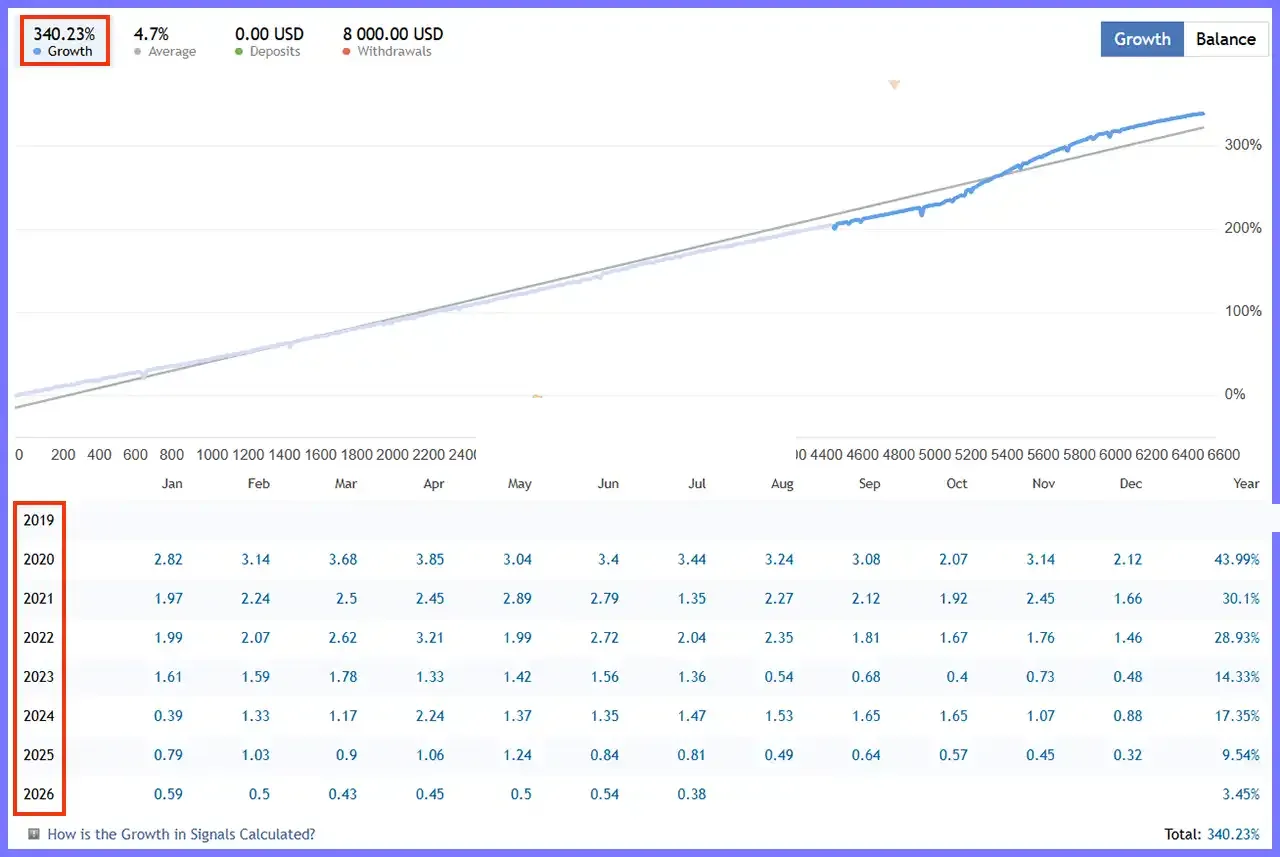Click the help icon beside growth calculation link
Viewport: 1280px width, 857px height.
point(34,834)
